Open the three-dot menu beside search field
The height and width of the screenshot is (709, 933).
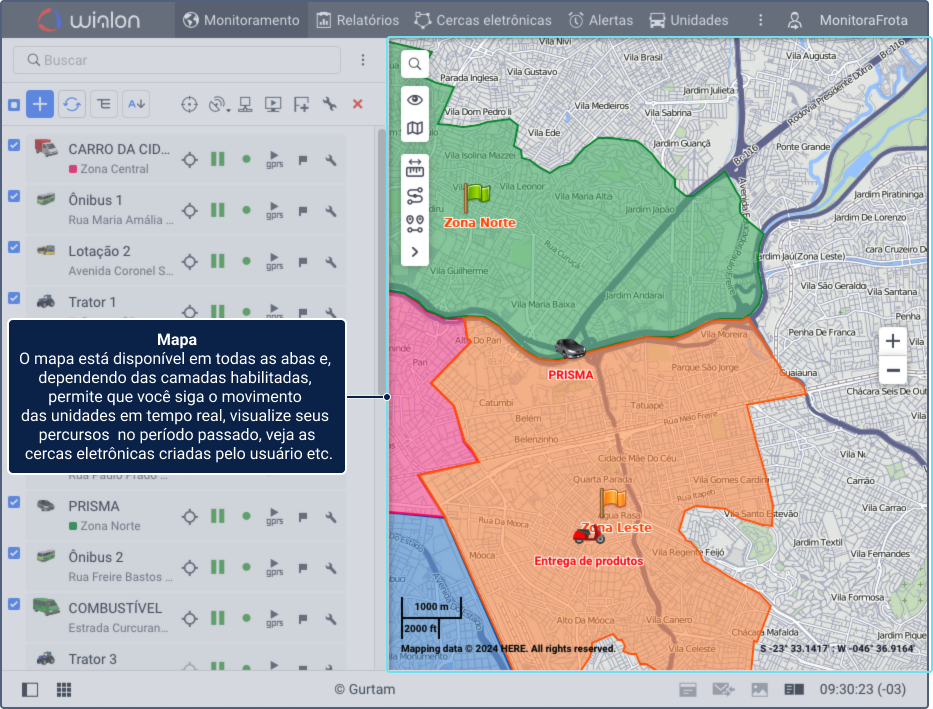[x=363, y=60]
